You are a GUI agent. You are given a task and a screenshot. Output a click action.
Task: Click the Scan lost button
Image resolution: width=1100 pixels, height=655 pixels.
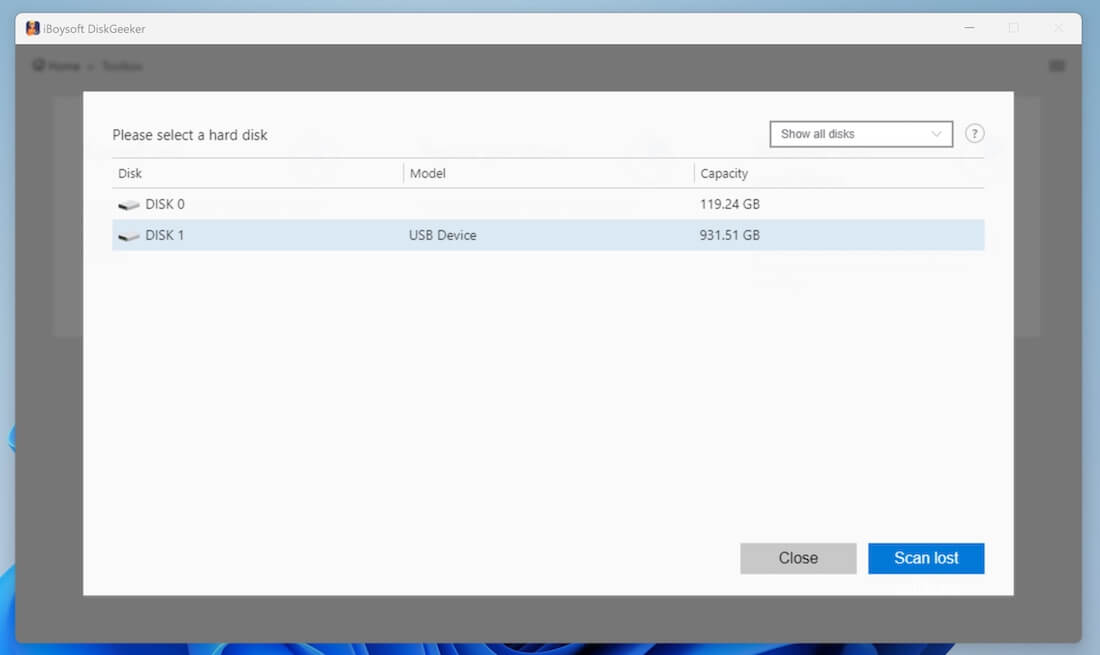point(926,558)
